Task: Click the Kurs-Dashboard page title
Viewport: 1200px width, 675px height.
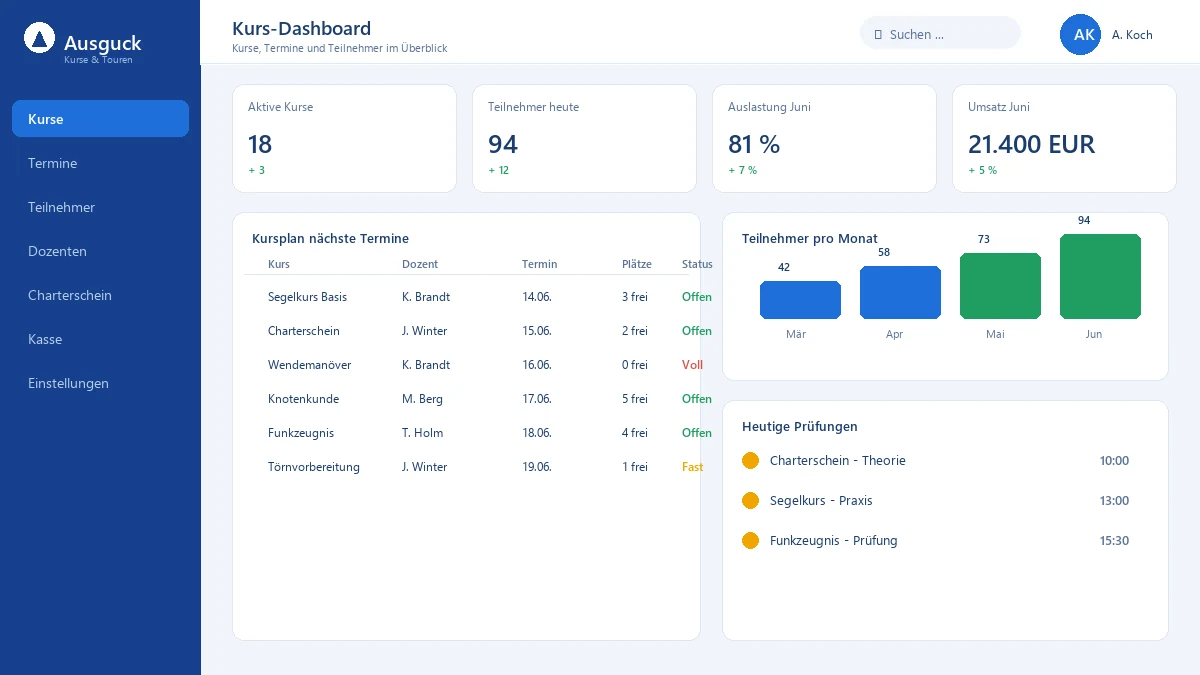Action: pos(301,29)
